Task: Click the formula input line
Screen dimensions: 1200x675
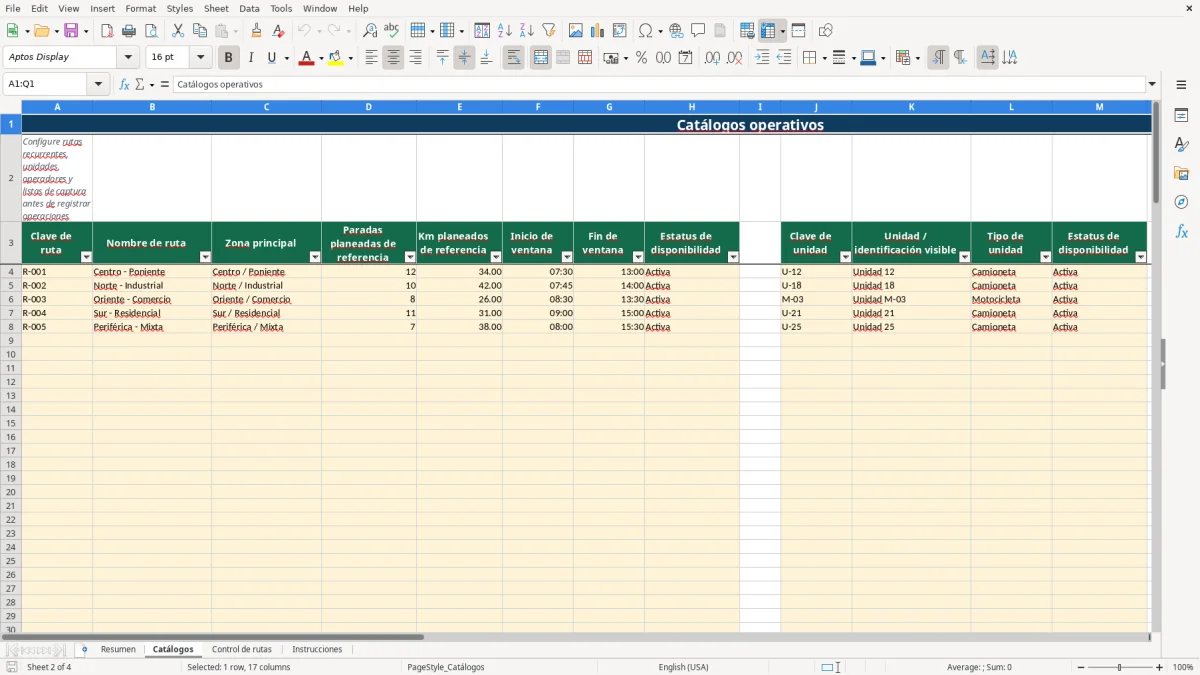Action: pyautogui.click(x=659, y=84)
